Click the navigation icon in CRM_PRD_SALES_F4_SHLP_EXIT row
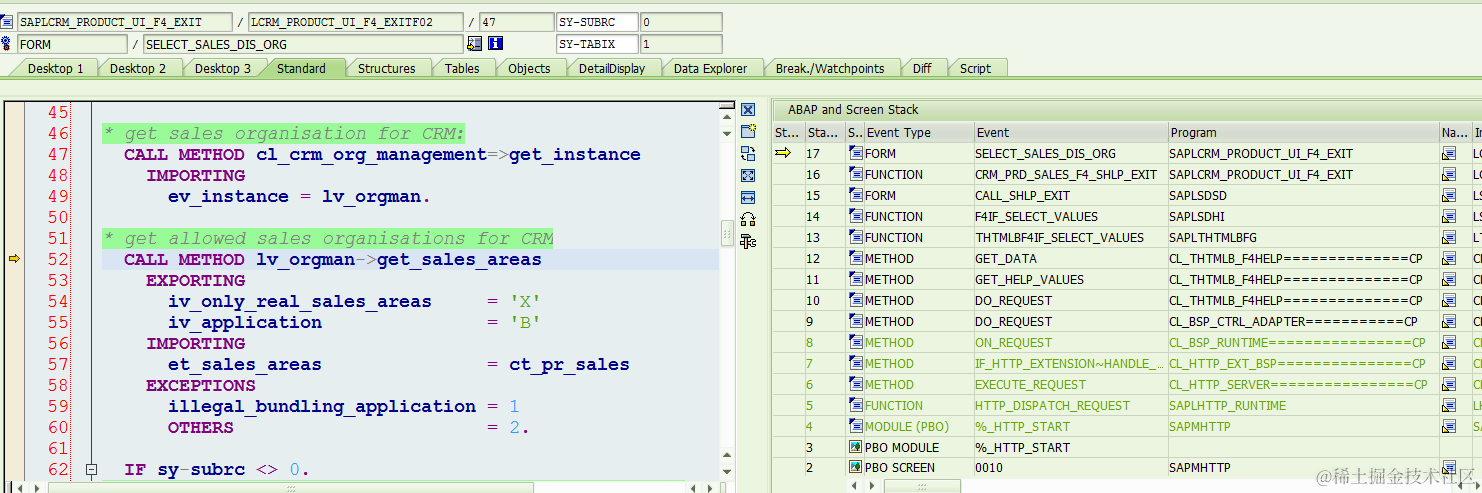The image size is (1482, 493). point(1449,175)
